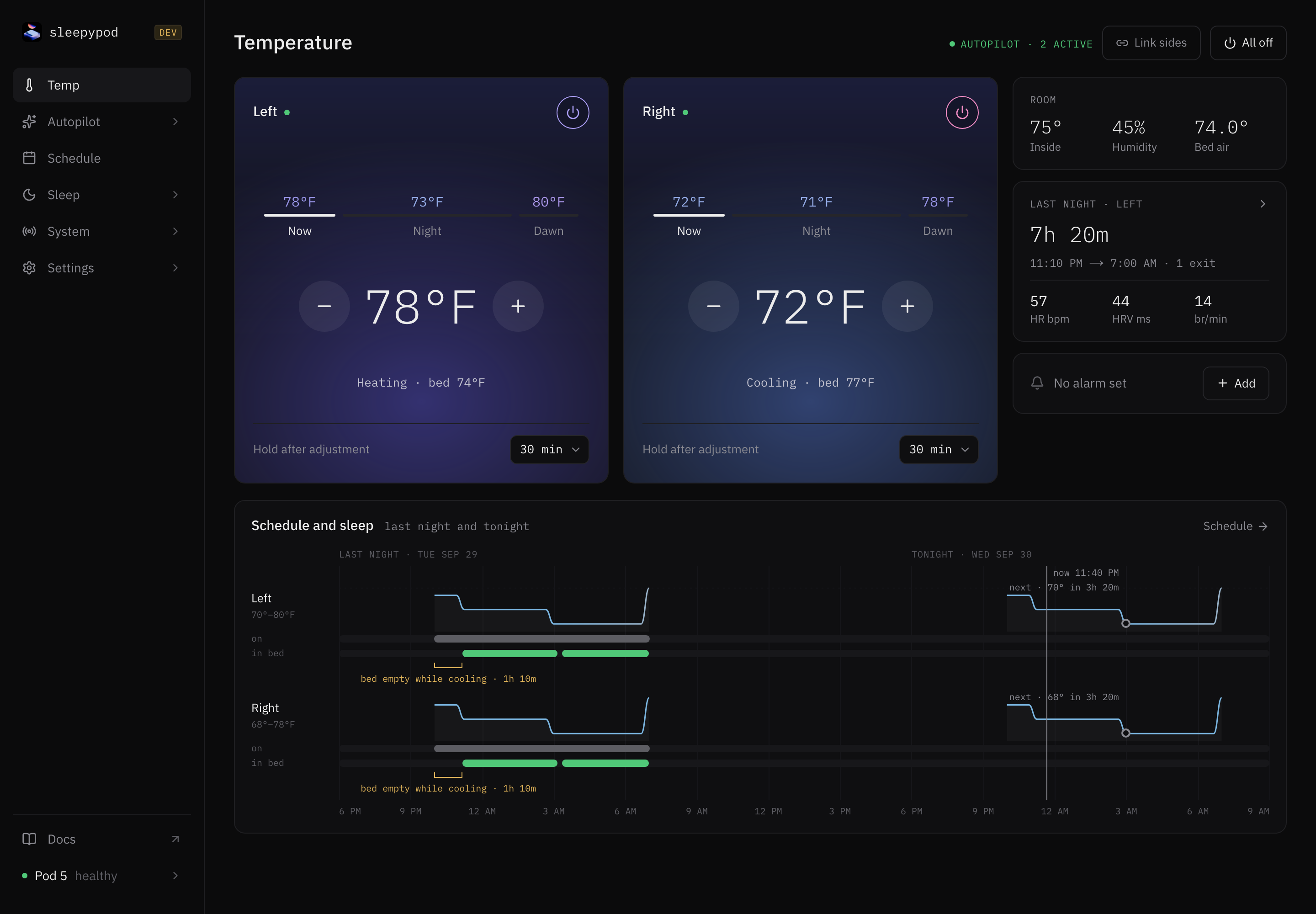Click Left tonight schedule marker circle
This screenshot has width=1316, height=914.
[x=1126, y=624]
